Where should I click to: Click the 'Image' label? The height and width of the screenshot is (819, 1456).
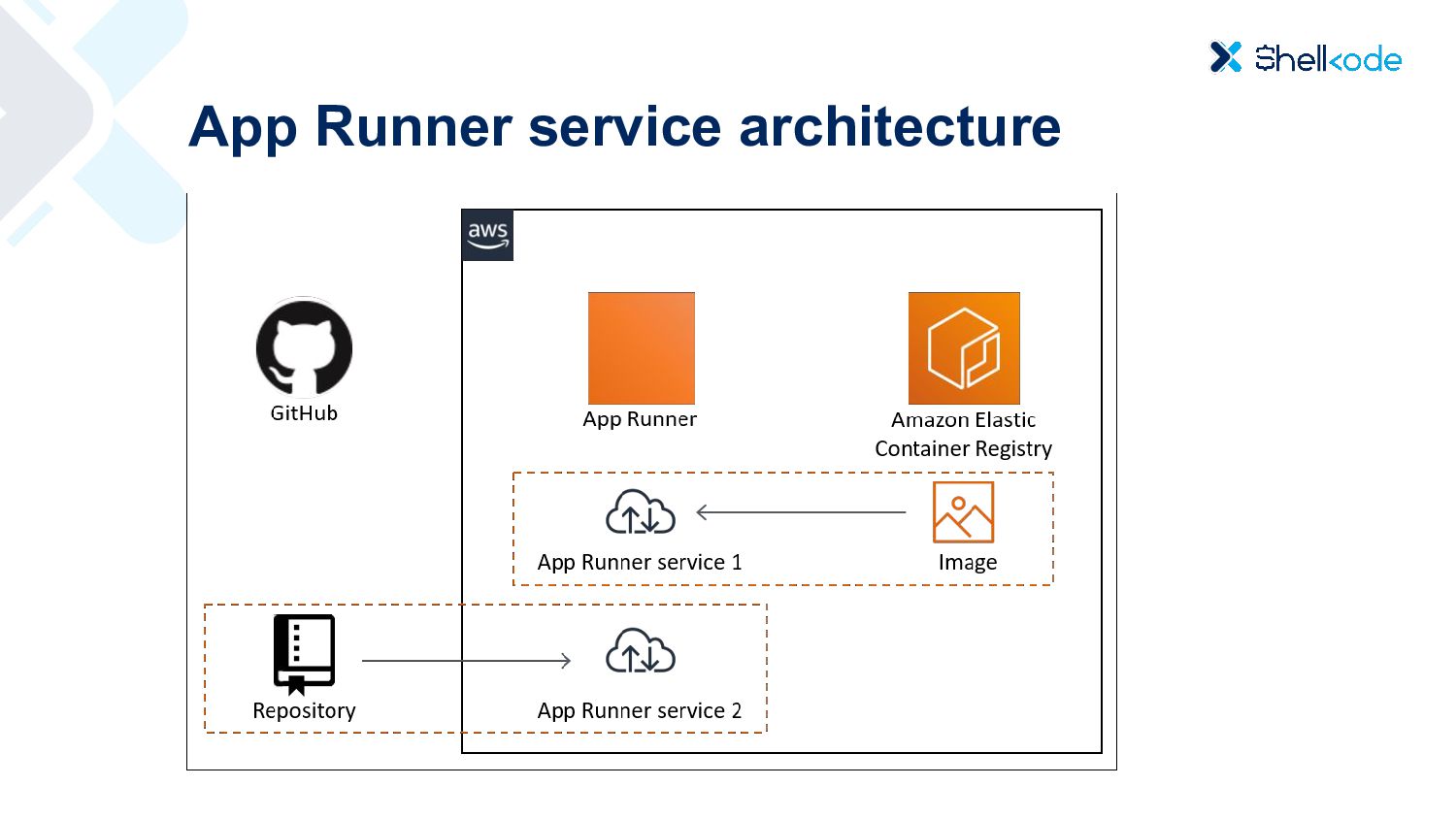tap(968, 563)
